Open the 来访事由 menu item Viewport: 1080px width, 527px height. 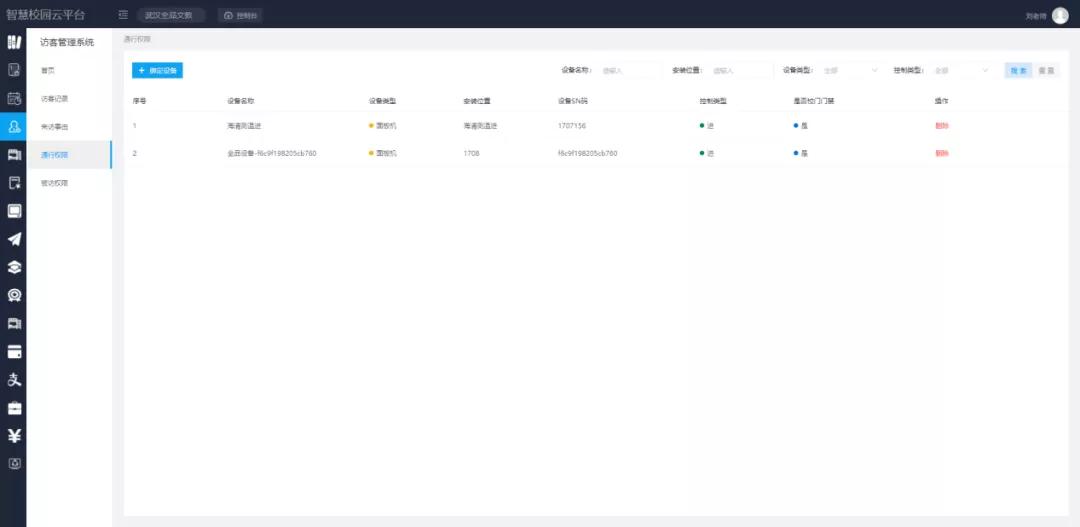click(x=54, y=127)
